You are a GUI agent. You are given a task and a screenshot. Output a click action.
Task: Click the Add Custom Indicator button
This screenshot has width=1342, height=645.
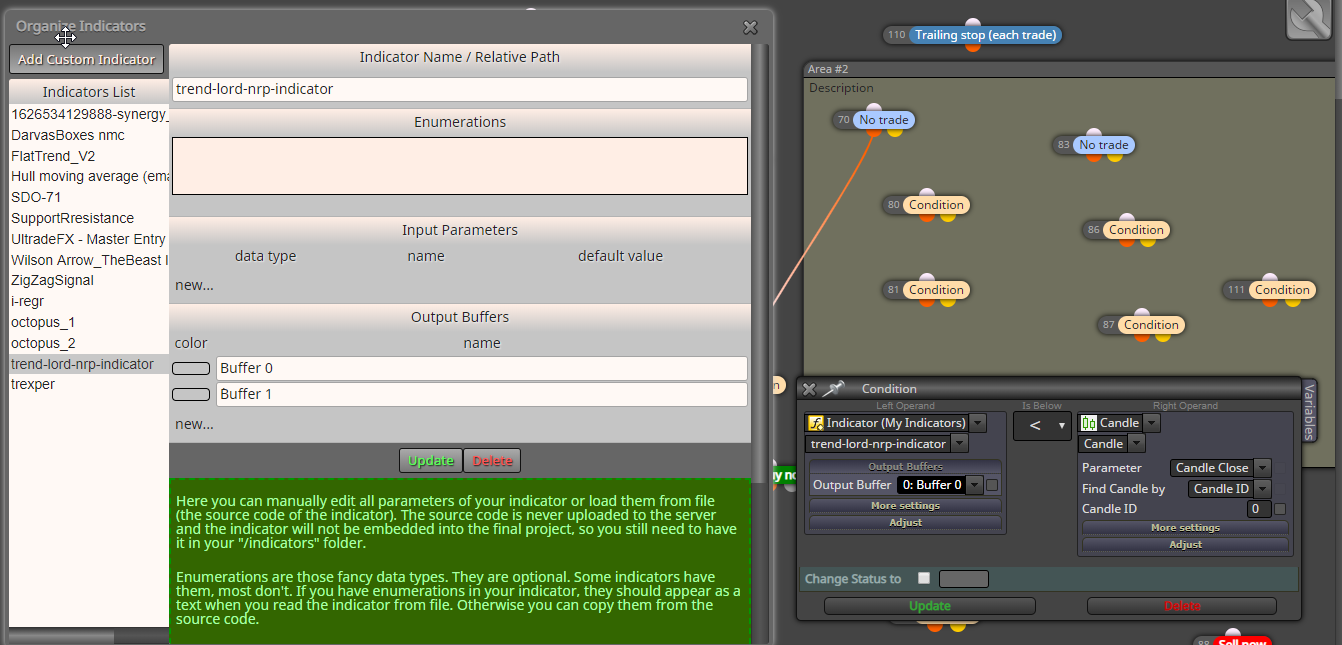86,59
